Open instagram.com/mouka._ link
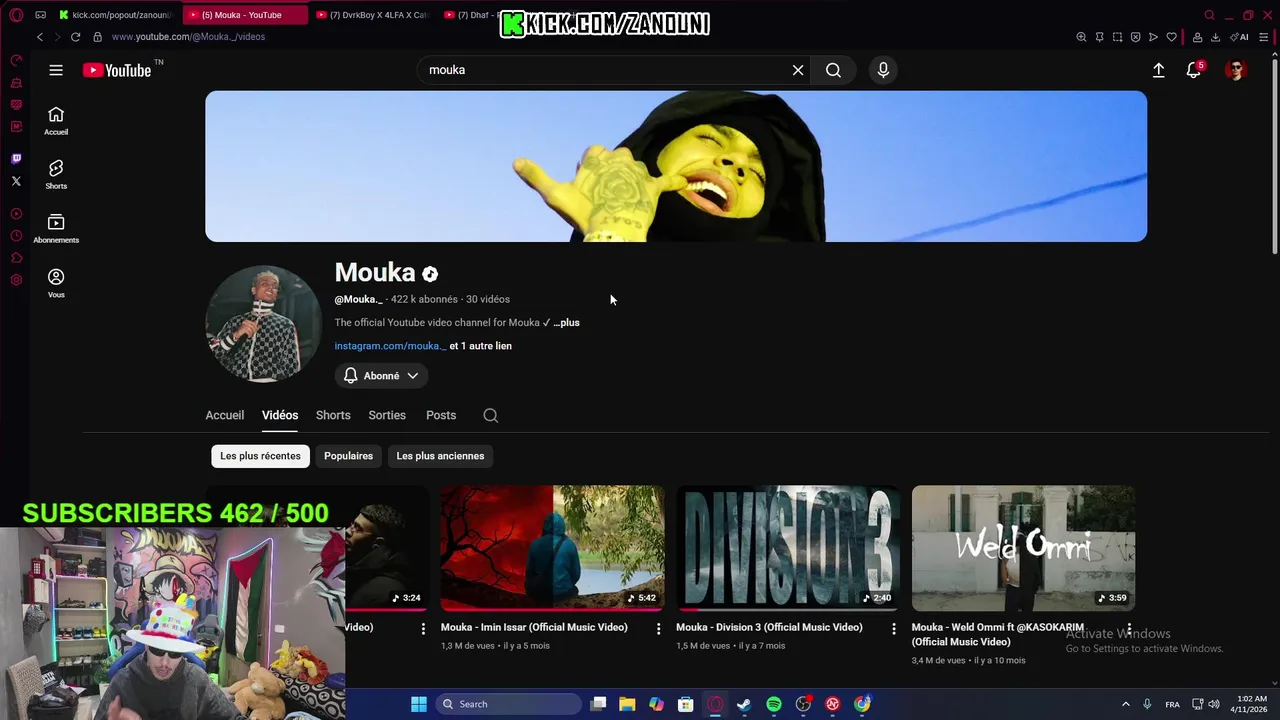1280x720 pixels. [x=390, y=346]
